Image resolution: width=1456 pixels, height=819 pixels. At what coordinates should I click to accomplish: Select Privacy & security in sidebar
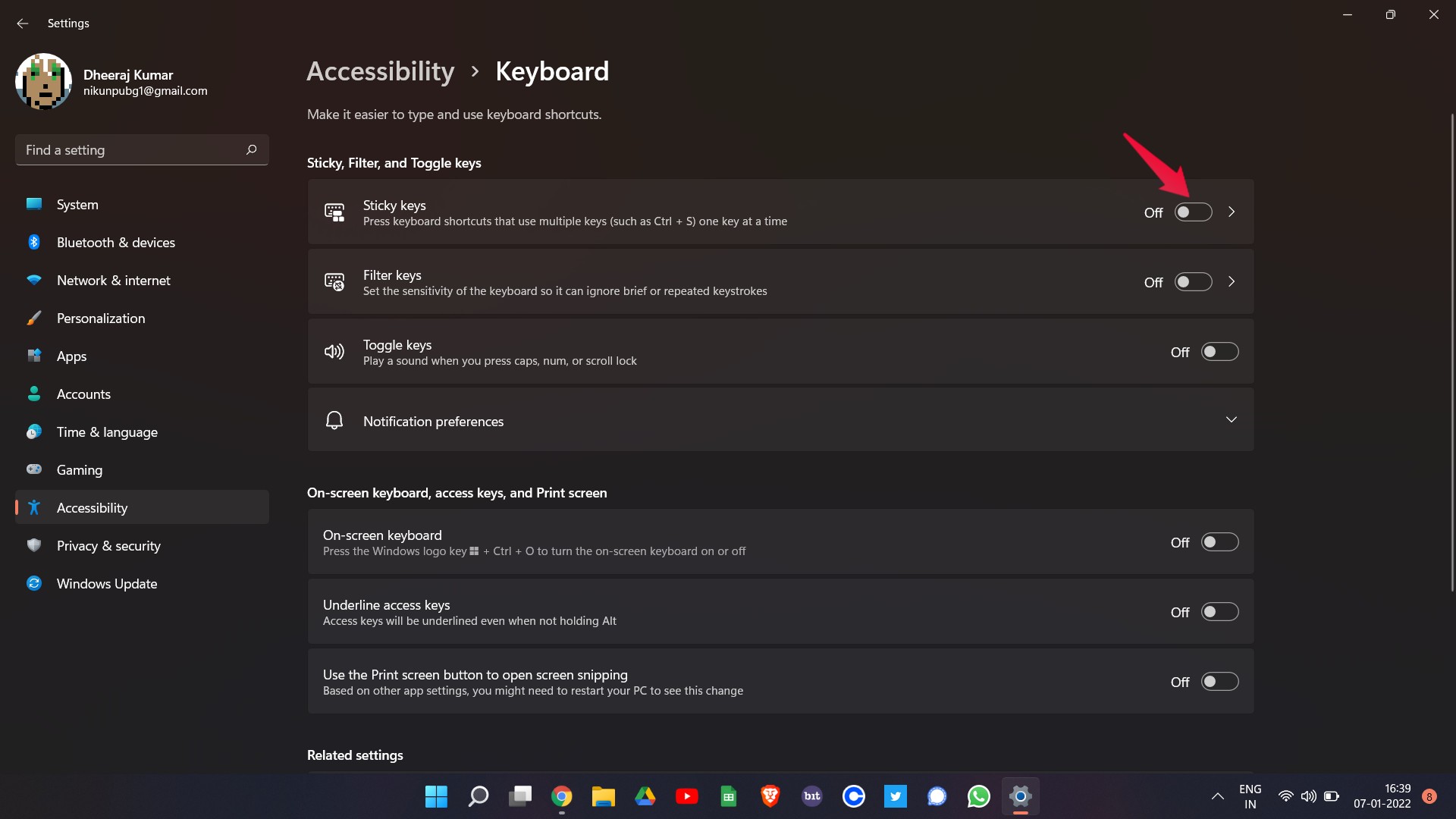108,546
